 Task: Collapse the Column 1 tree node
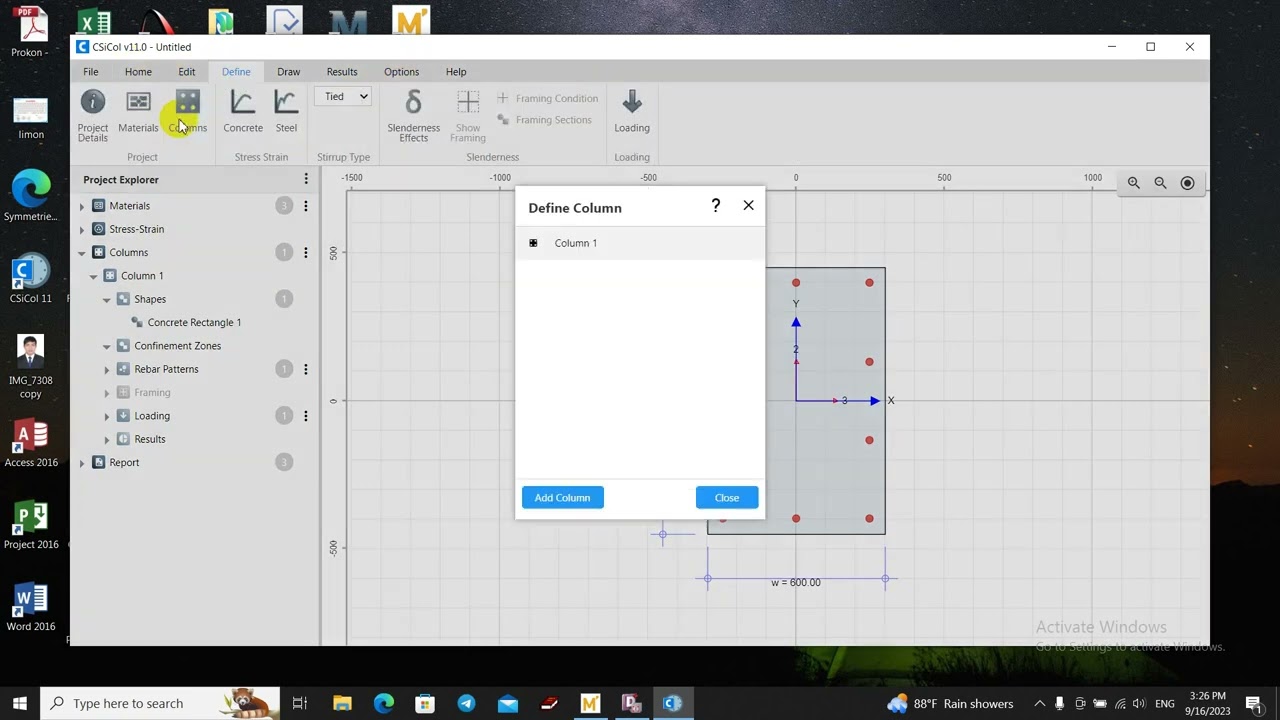click(x=94, y=276)
